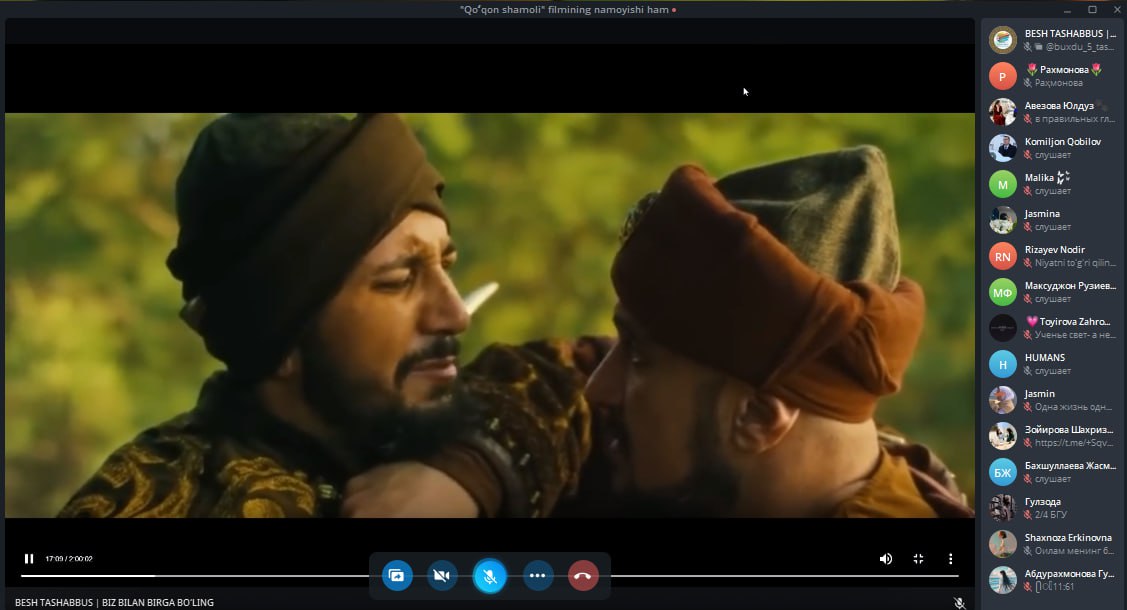Select participant Rizayev Nodir
This screenshot has height=610, width=1127.
click(1052, 256)
